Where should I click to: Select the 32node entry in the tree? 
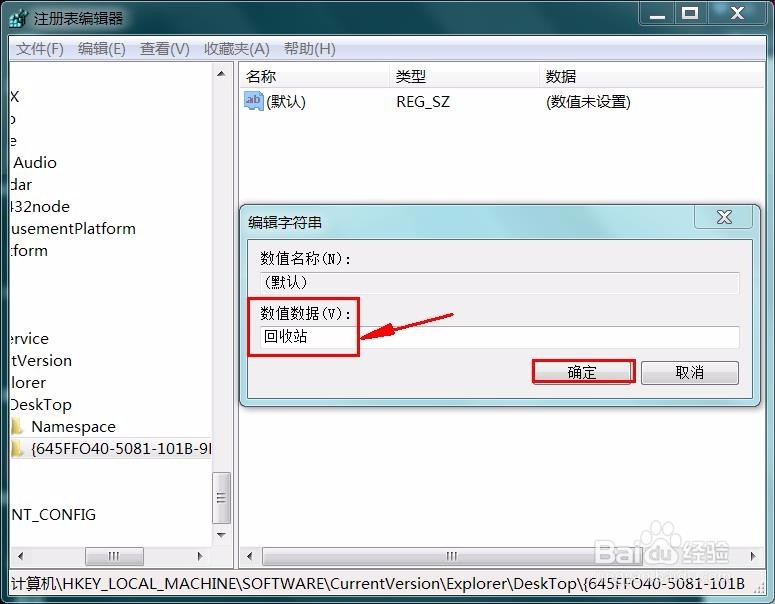pyautogui.click(x=40, y=207)
